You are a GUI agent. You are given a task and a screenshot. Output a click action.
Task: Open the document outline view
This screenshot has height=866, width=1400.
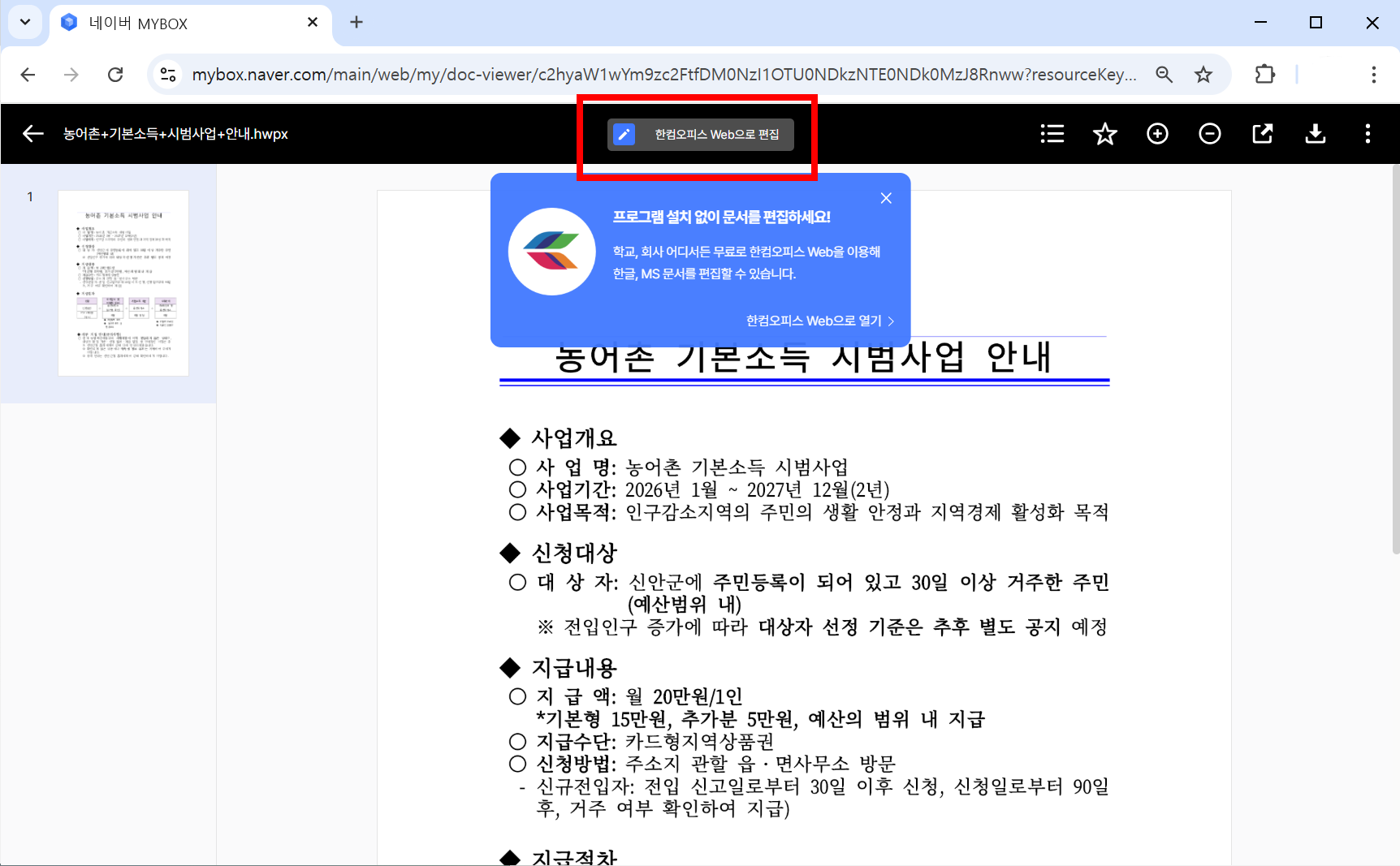click(1052, 133)
